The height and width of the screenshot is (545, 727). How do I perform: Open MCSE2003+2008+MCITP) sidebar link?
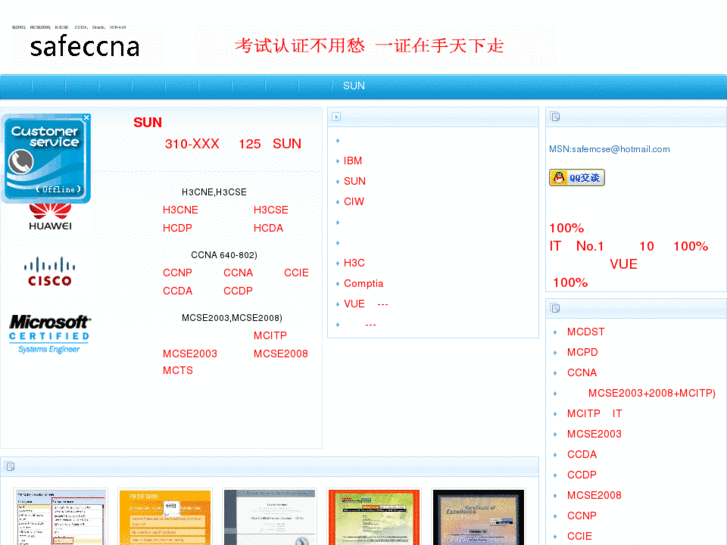[651, 393]
